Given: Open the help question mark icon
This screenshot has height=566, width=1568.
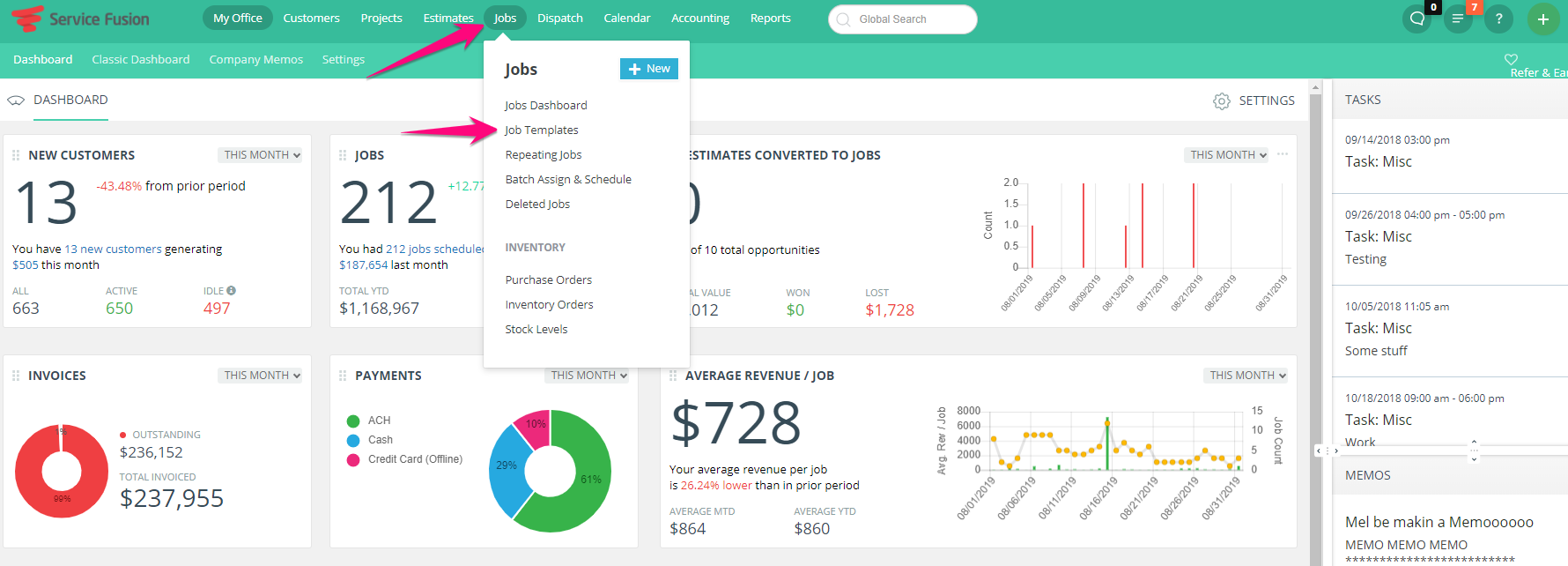Looking at the screenshot, I should pos(1498,19).
